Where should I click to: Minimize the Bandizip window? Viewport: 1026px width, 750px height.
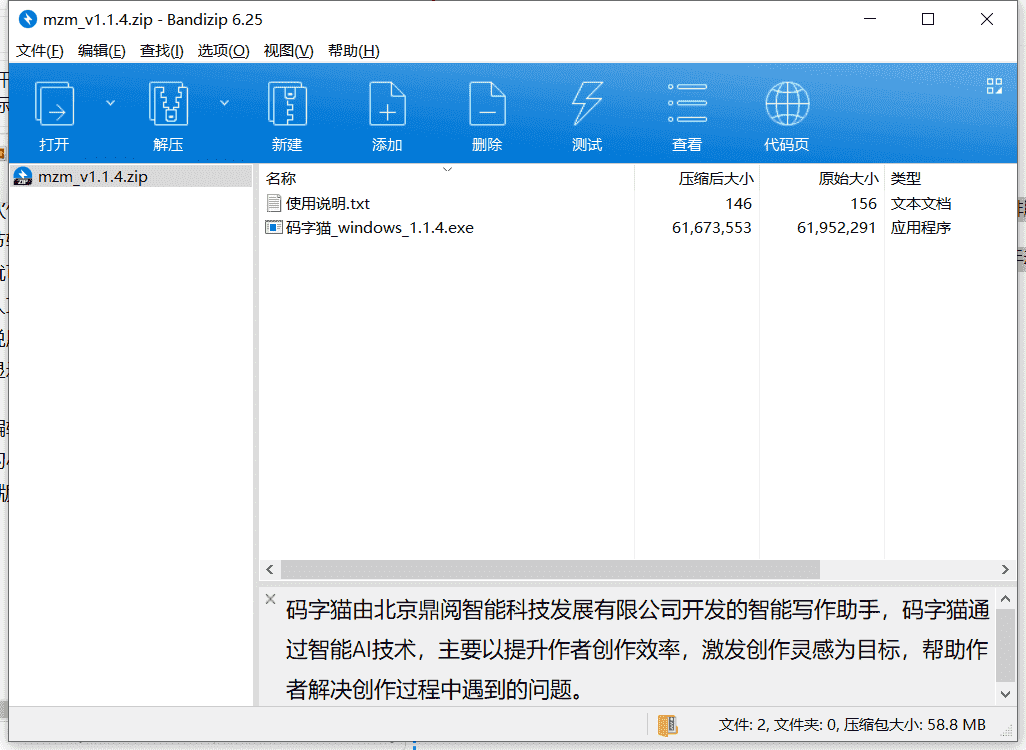click(870, 19)
